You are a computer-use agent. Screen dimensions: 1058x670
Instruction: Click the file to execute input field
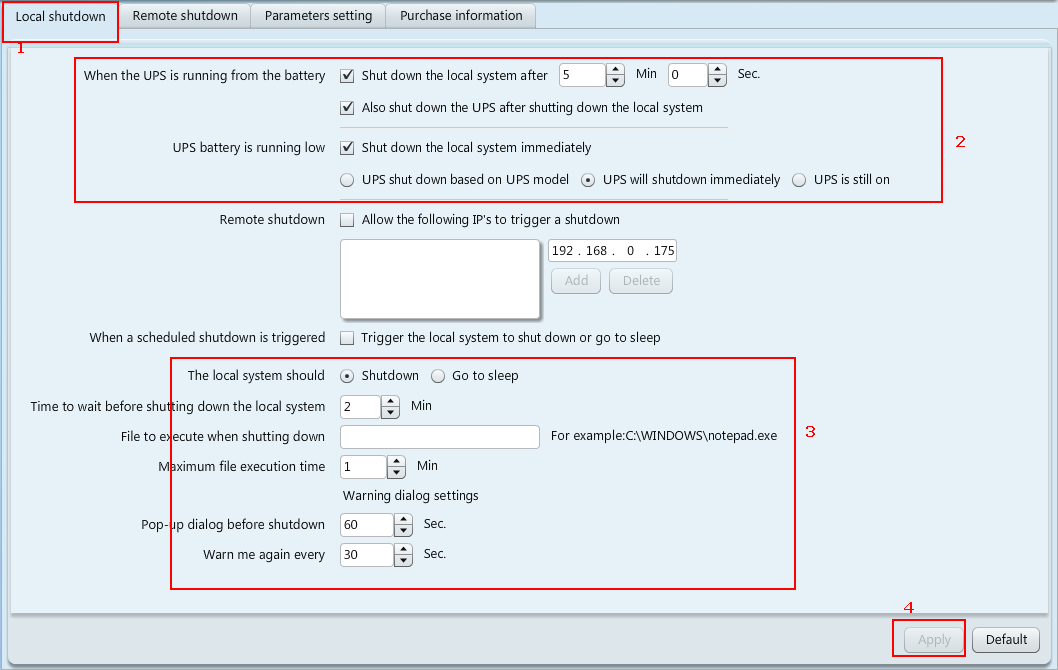(x=440, y=437)
